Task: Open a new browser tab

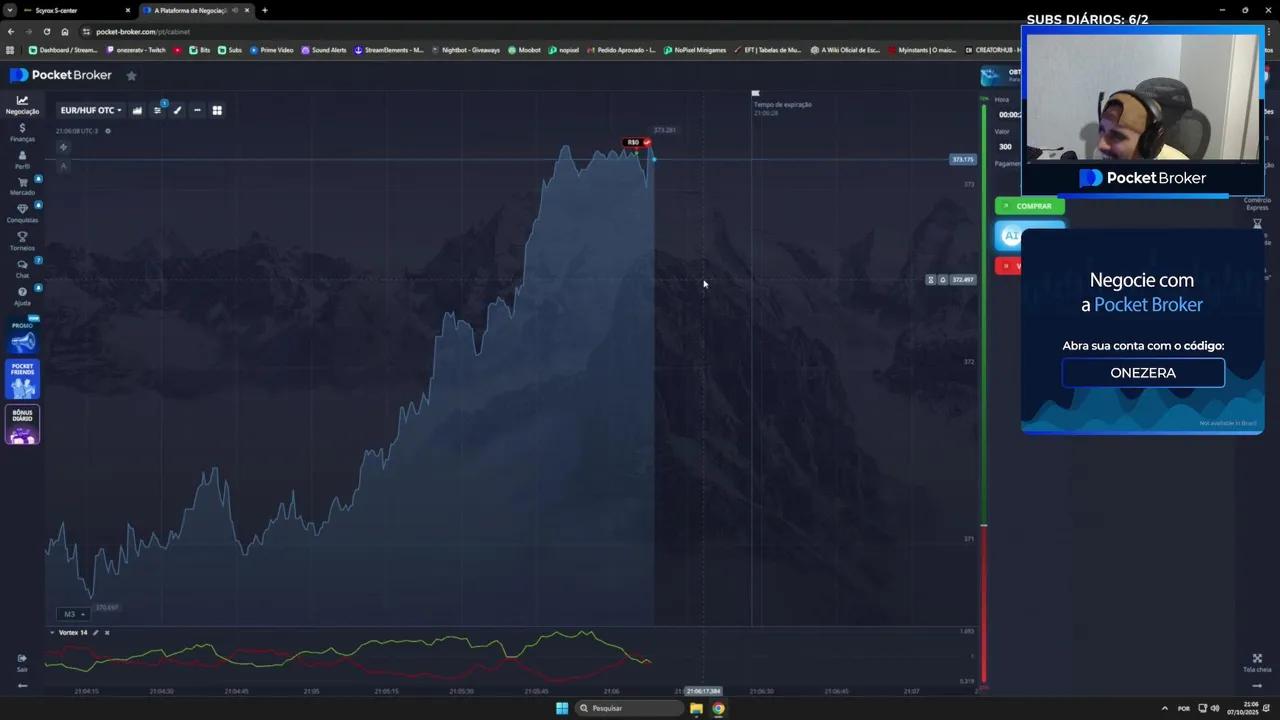Action: tap(265, 10)
